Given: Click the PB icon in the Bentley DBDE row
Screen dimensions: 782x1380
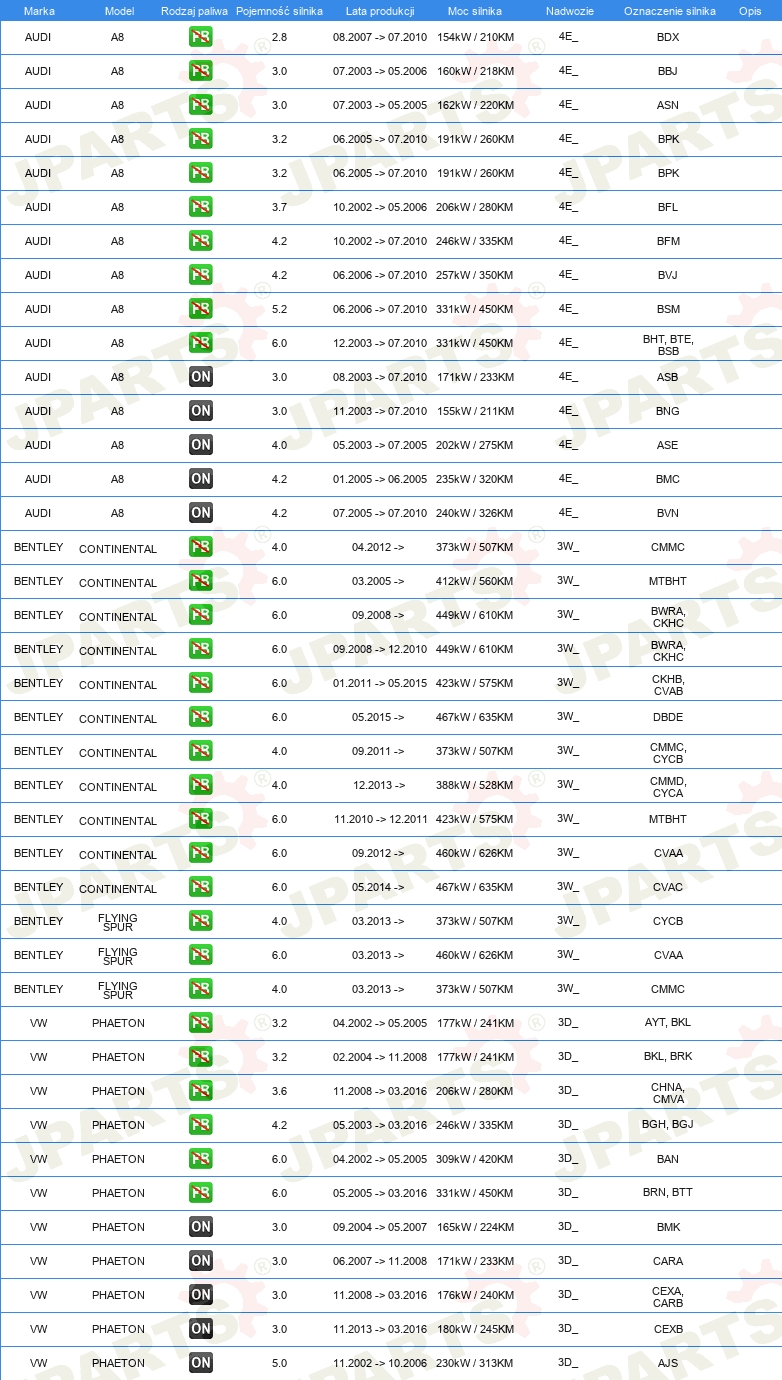Looking at the screenshot, I should (201, 717).
